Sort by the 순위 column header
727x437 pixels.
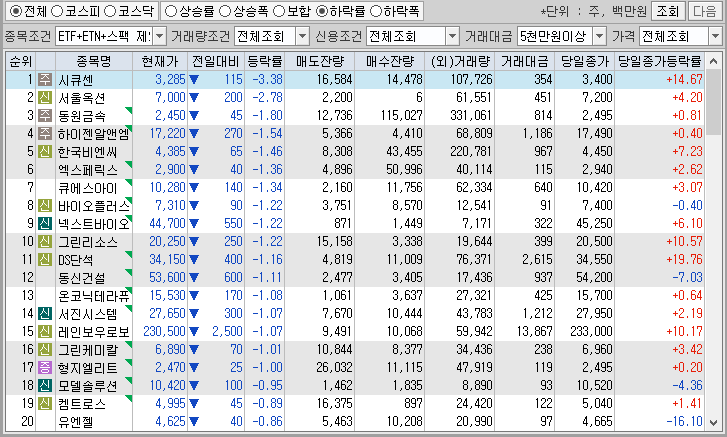pos(21,61)
